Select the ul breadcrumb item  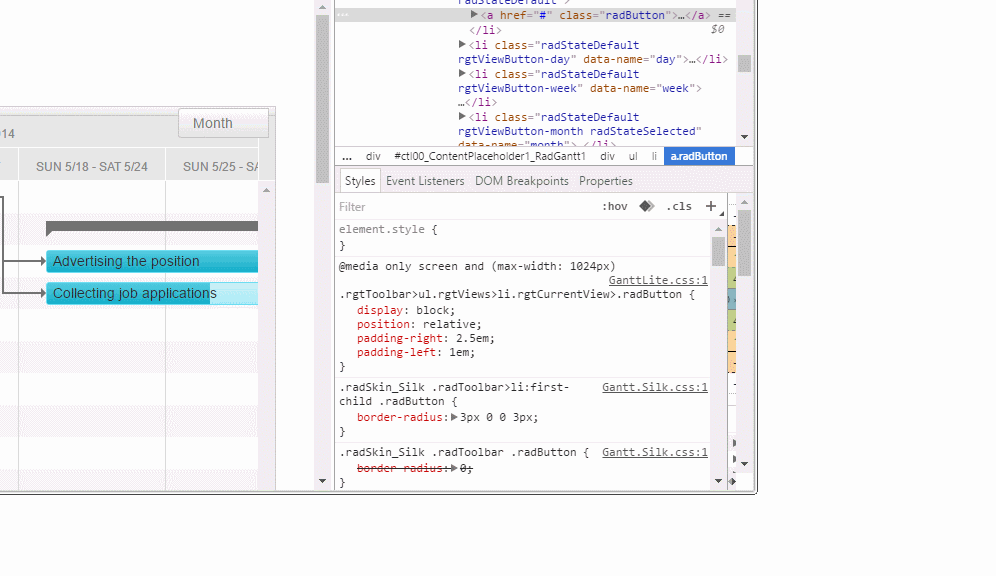tap(633, 156)
